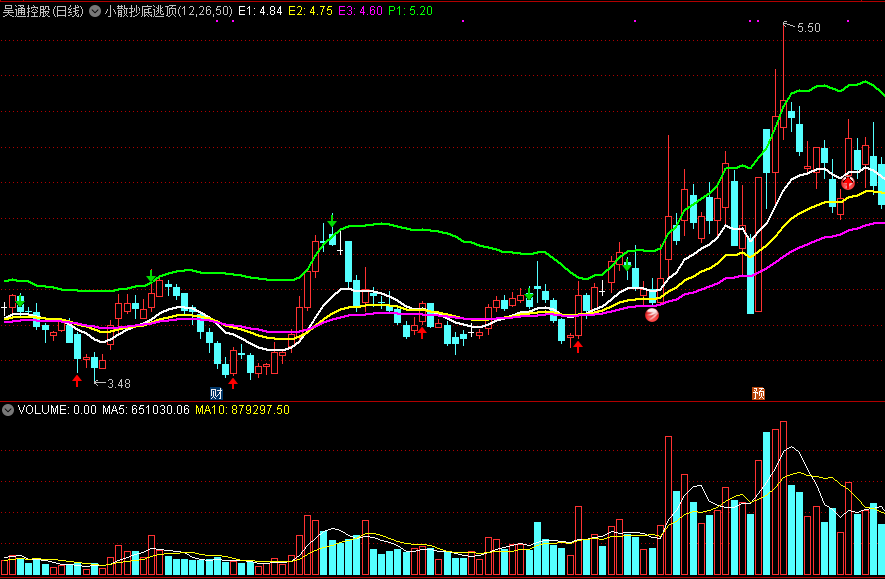The height and width of the screenshot is (579, 885).
Task: Click the 3.48 low price label
Action: [119, 384]
